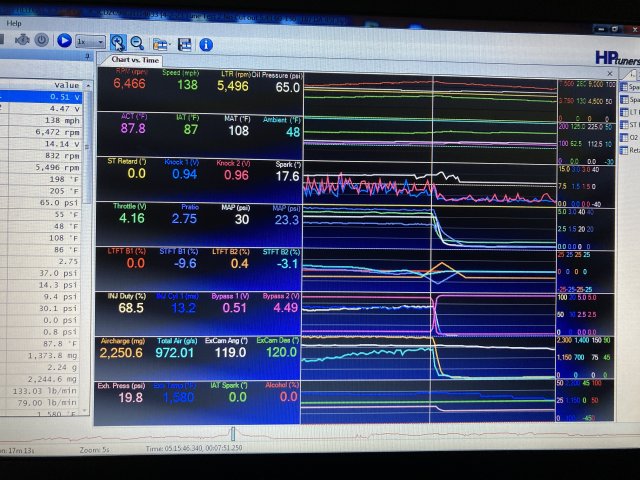Screen dimensions: 640x480
Task: Click the timeline position marker at bottom
Action: [233, 433]
